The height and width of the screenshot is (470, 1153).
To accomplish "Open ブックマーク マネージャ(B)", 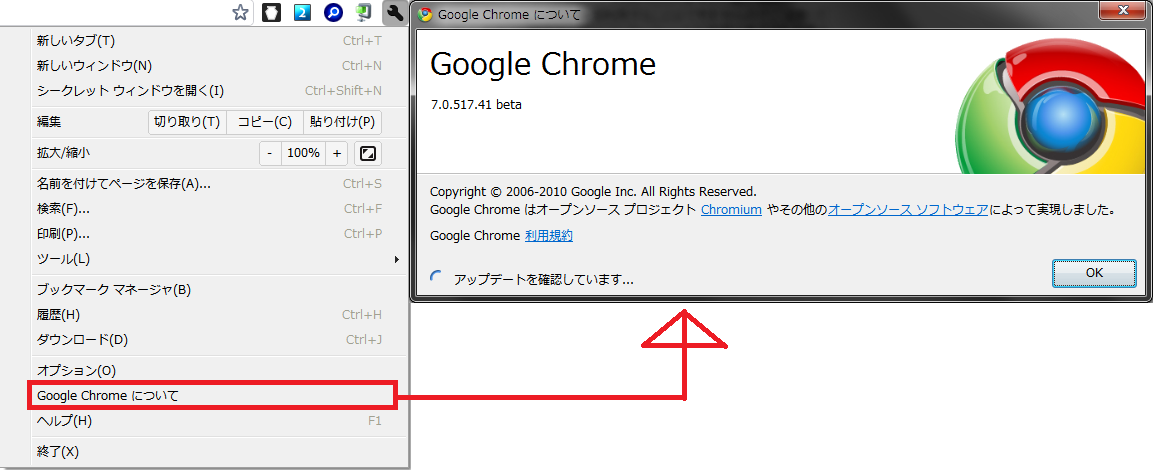I will click(x=219, y=290).
